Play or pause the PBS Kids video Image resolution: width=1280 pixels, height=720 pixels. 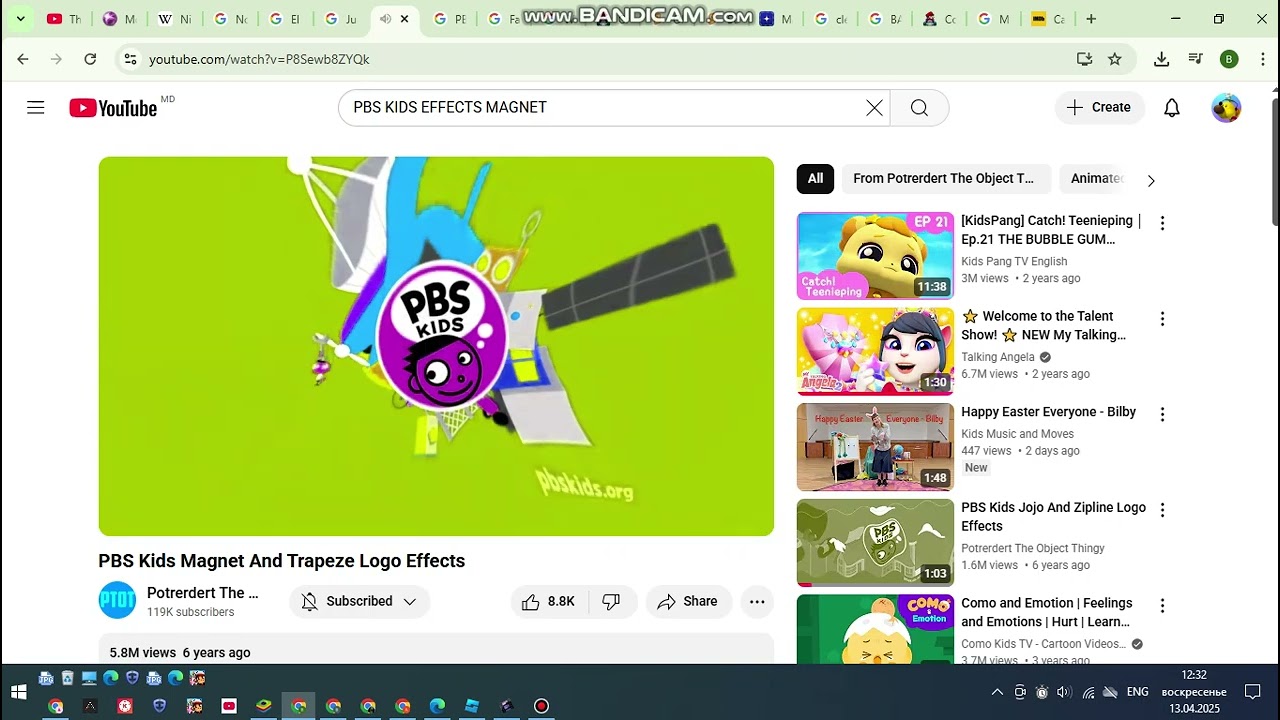436,346
